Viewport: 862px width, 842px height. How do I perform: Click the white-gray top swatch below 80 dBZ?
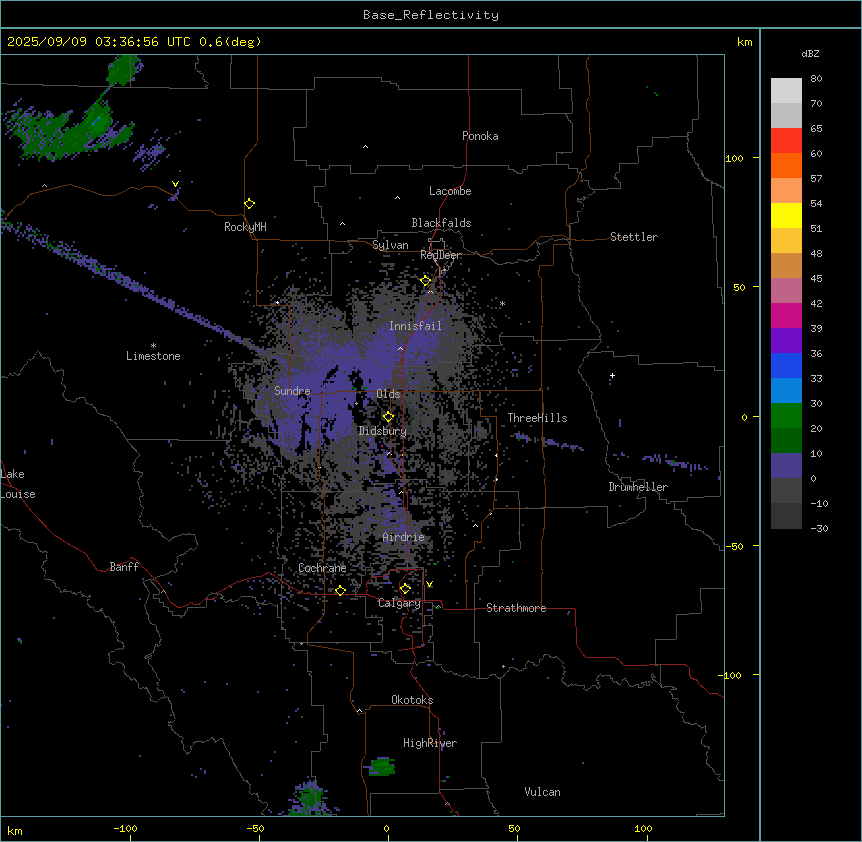pyautogui.click(x=786, y=90)
